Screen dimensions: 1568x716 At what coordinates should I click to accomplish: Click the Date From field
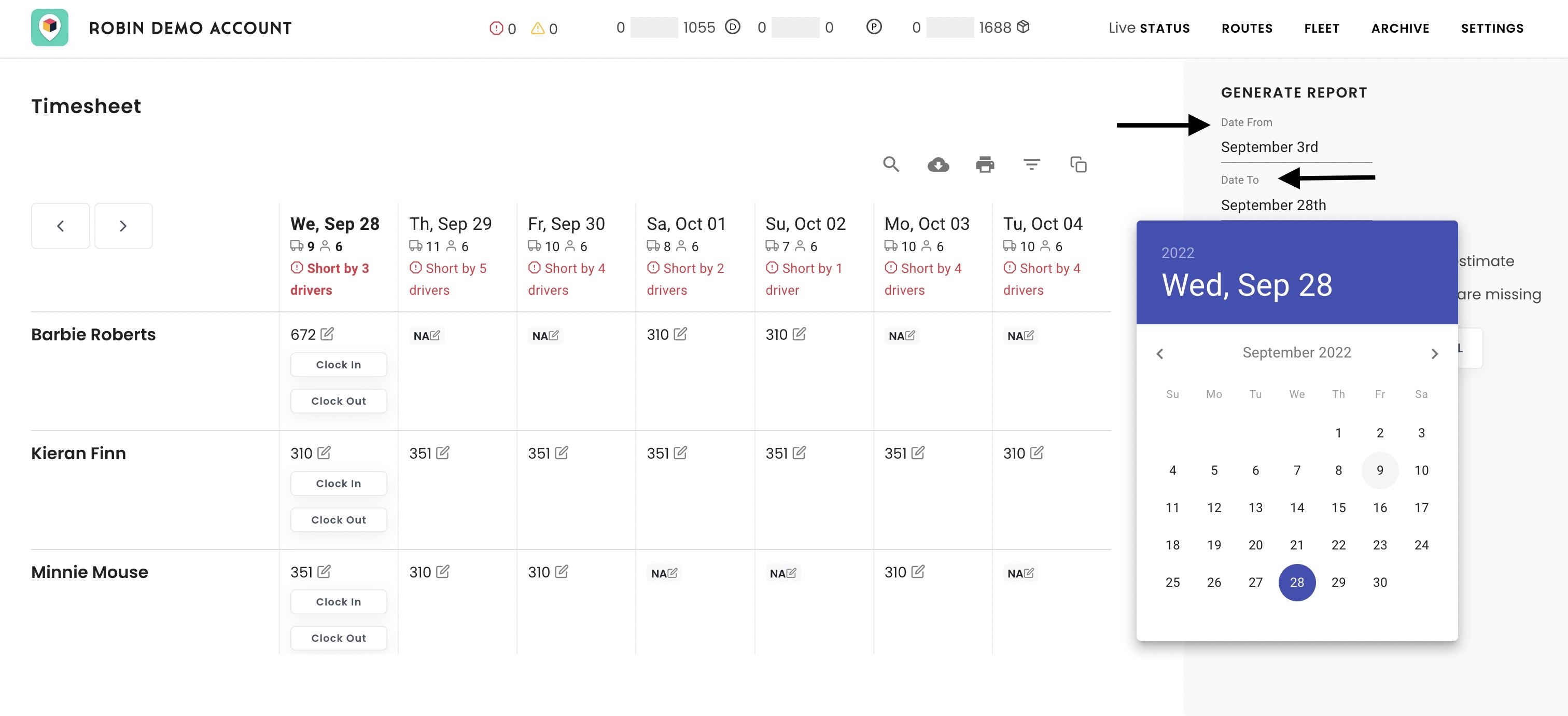[x=1295, y=147]
